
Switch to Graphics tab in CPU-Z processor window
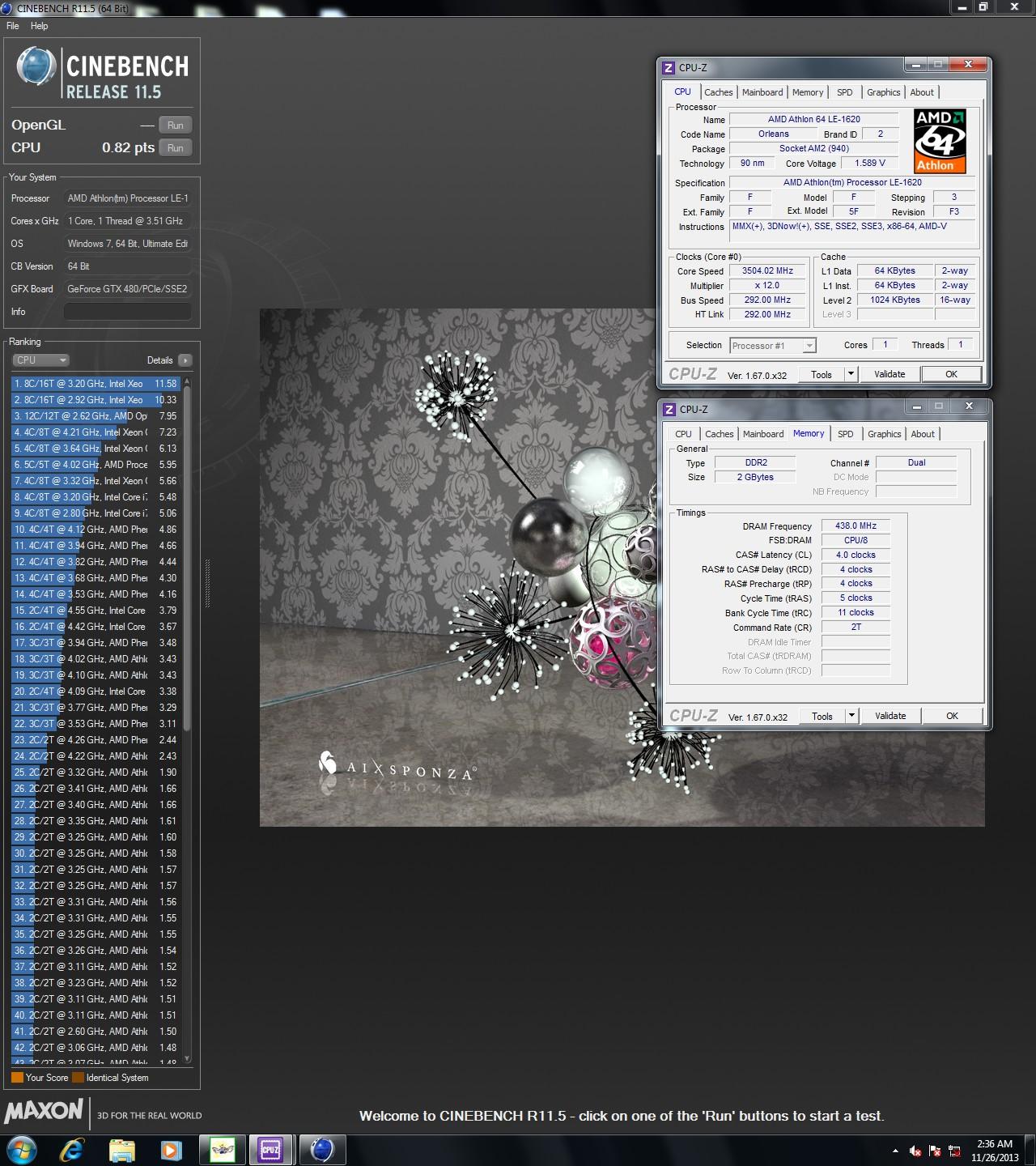tap(884, 92)
